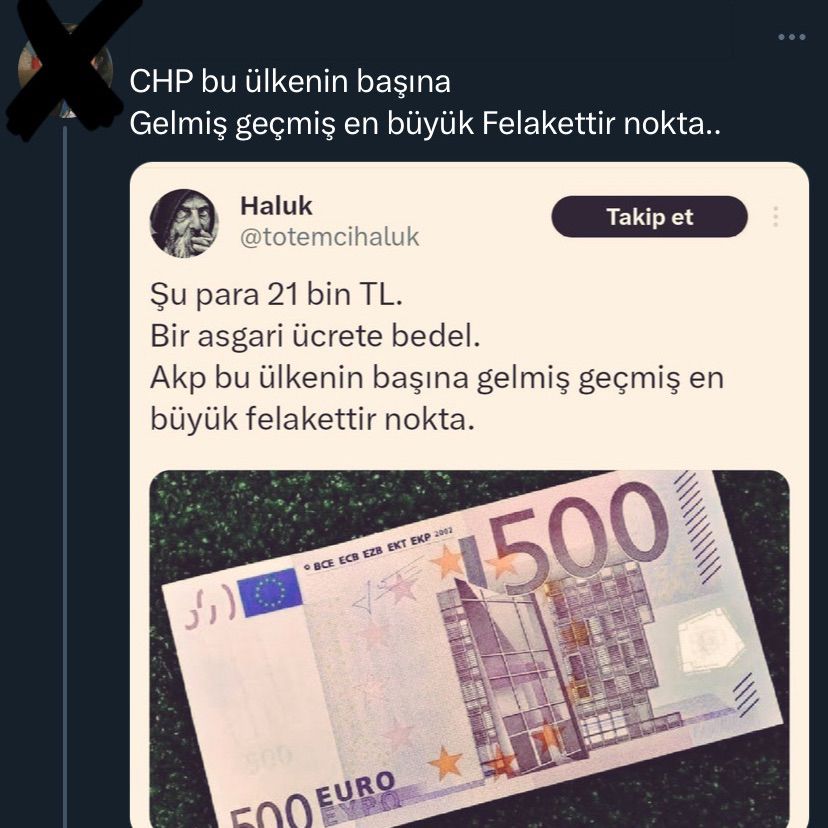Click the line 'Gelmiş geçmiş en büyük Felakettir nokta..'
This screenshot has height=828, width=828.
click(x=425, y=125)
